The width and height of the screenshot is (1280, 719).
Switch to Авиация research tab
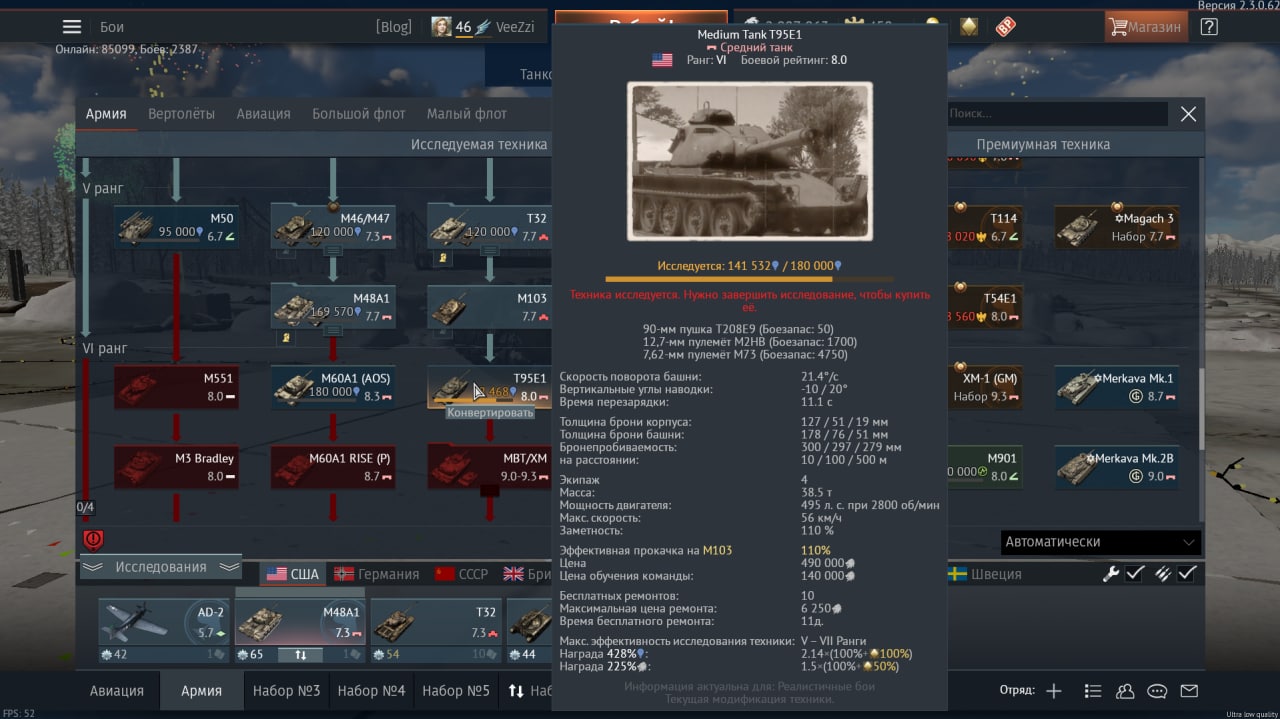(x=263, y=114)
